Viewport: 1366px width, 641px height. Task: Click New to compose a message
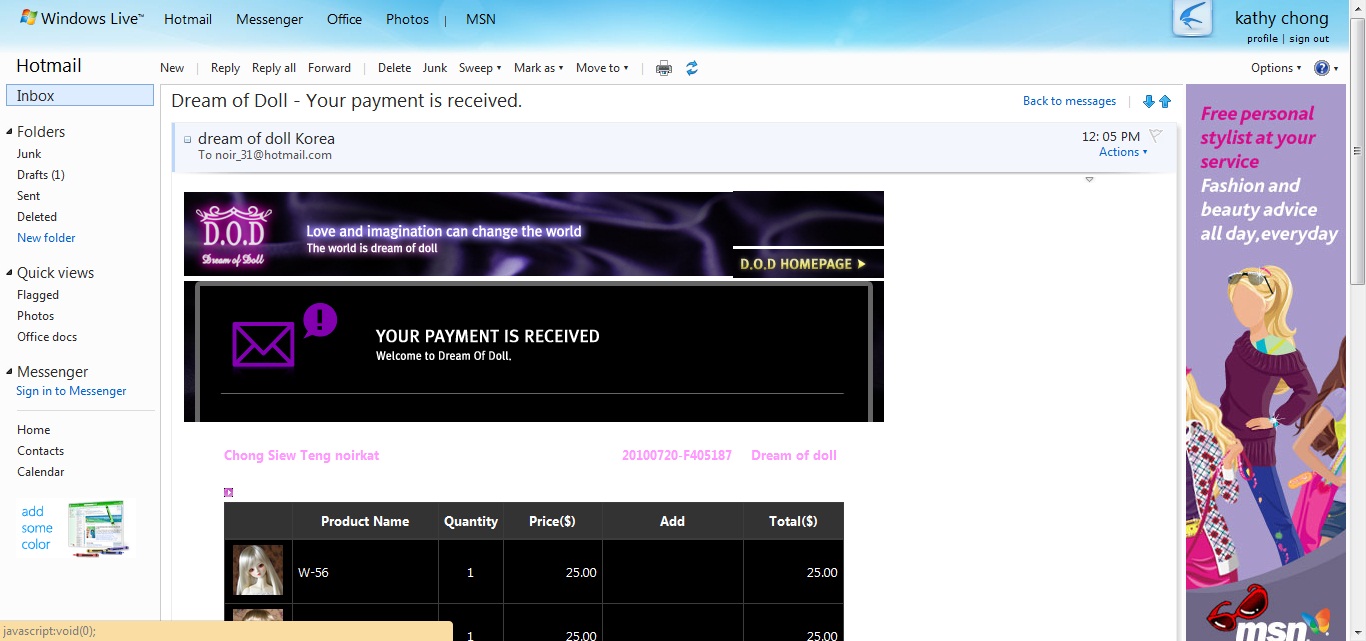[x=172, y=68]
